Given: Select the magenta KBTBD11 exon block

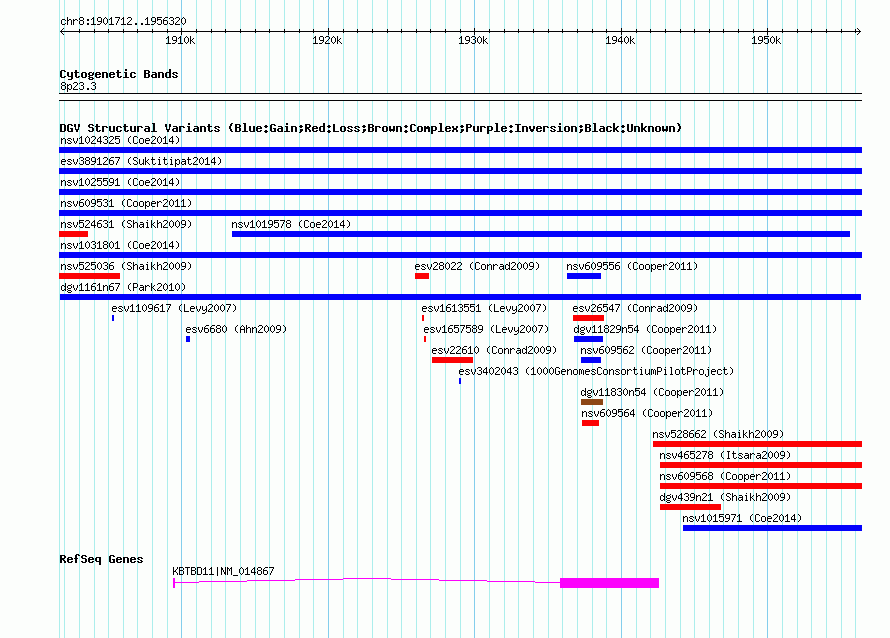Looking at the screenshot, I should 610,583.
